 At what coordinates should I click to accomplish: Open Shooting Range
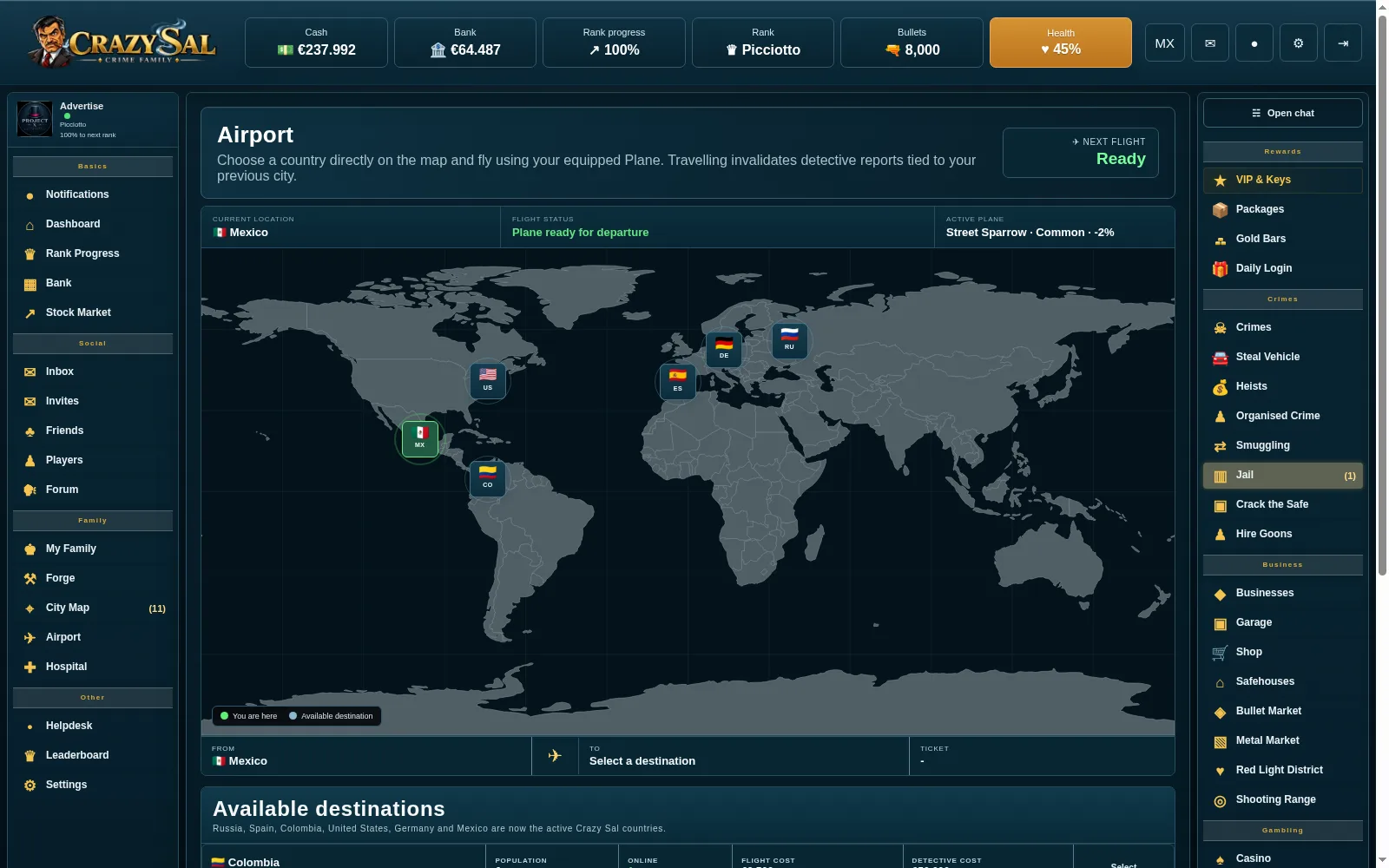coord(1282,799)
